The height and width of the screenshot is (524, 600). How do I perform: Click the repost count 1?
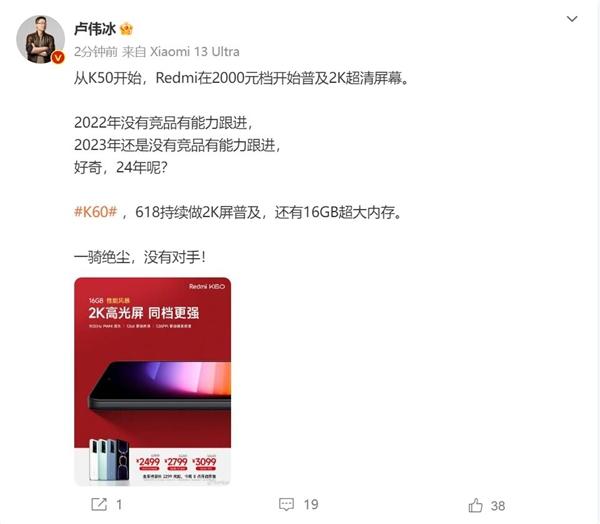tap(119, 505)
